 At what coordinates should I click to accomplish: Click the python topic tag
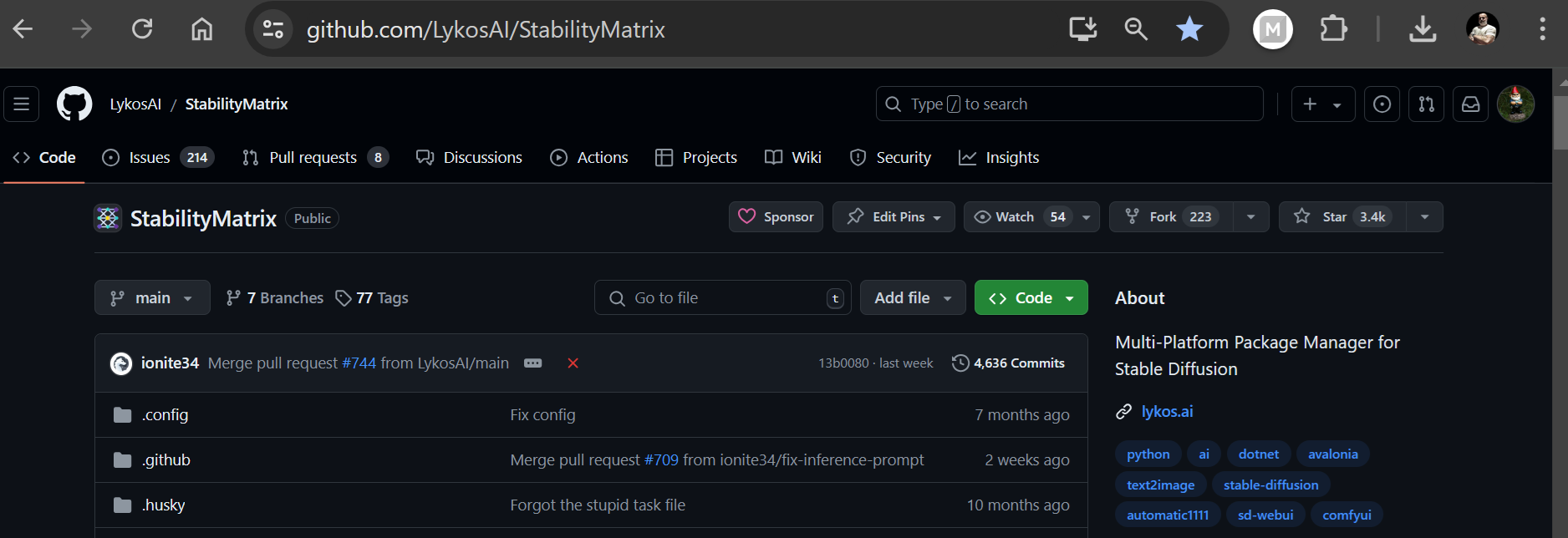[x=1148, y=454]
